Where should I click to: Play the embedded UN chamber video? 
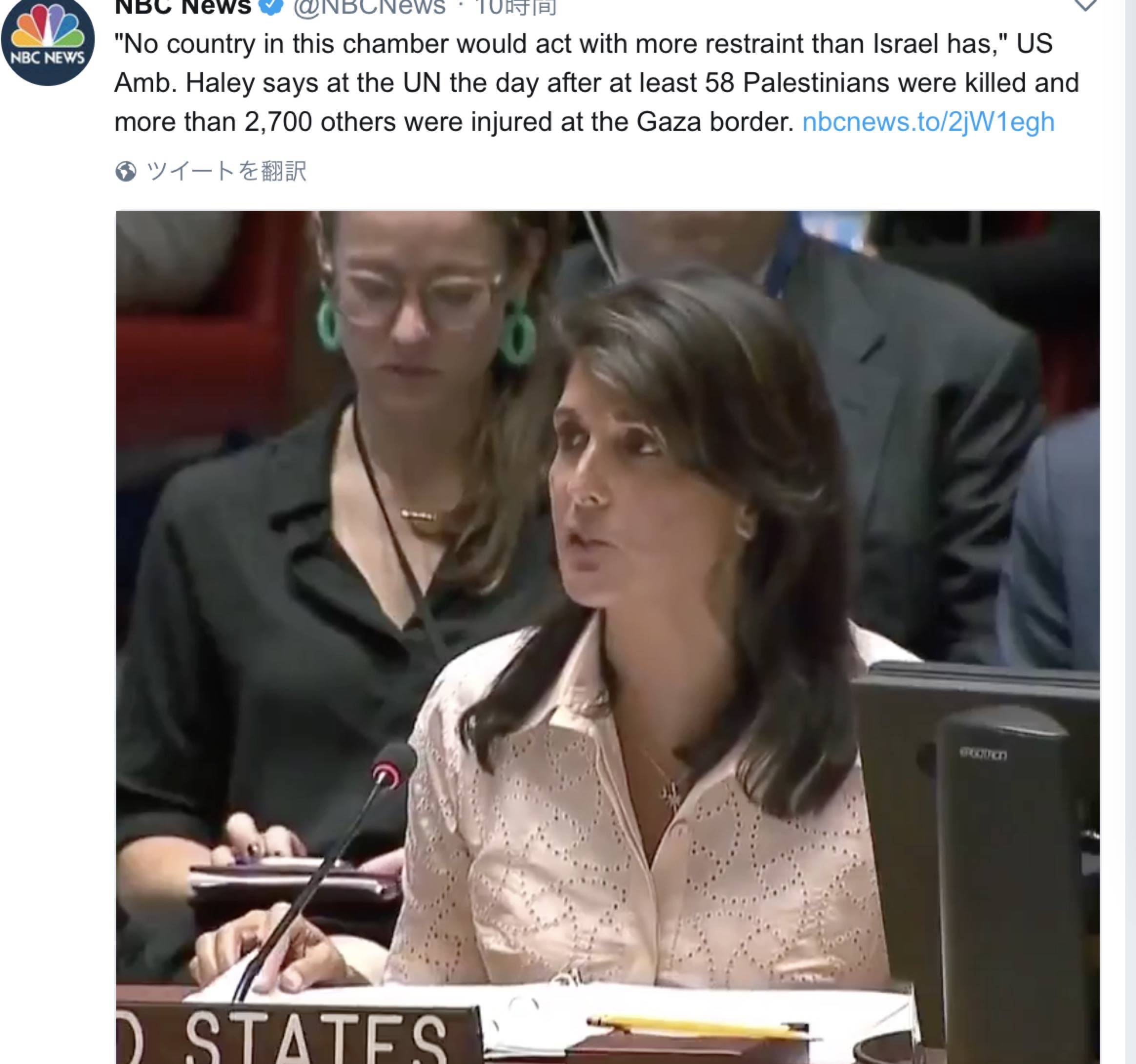click(608, 637)
